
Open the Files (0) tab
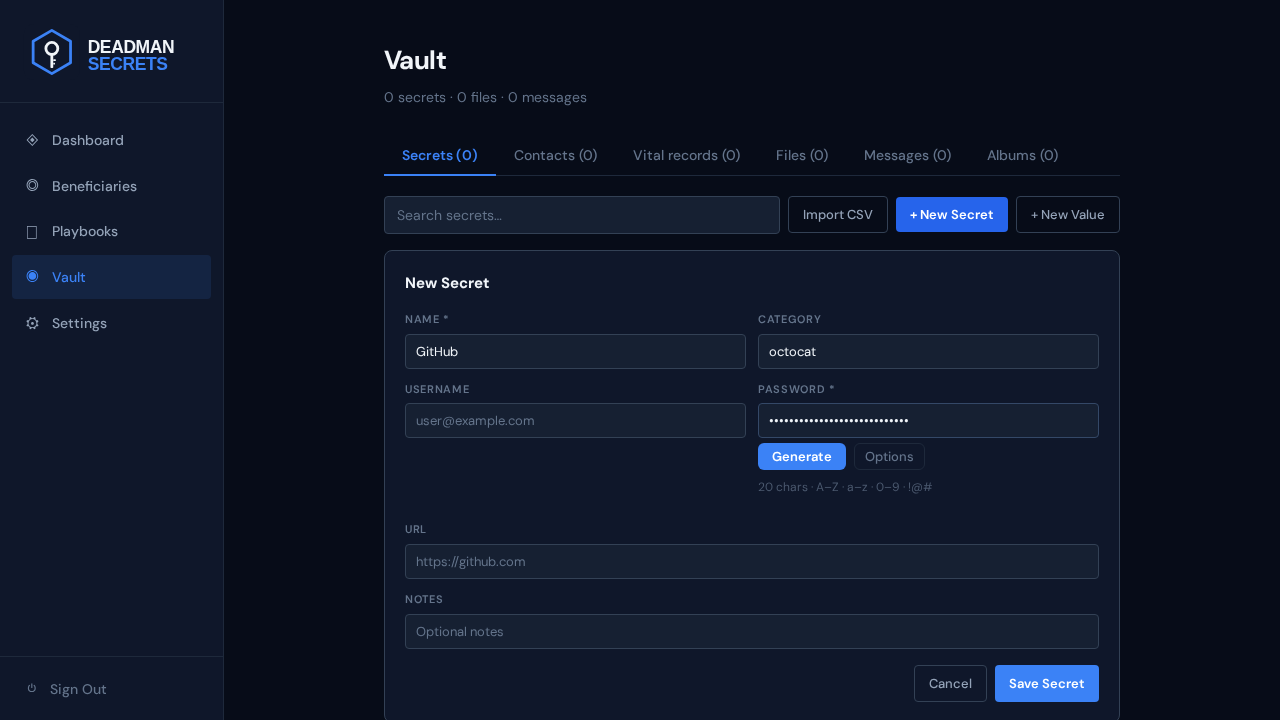click(802, 155)
